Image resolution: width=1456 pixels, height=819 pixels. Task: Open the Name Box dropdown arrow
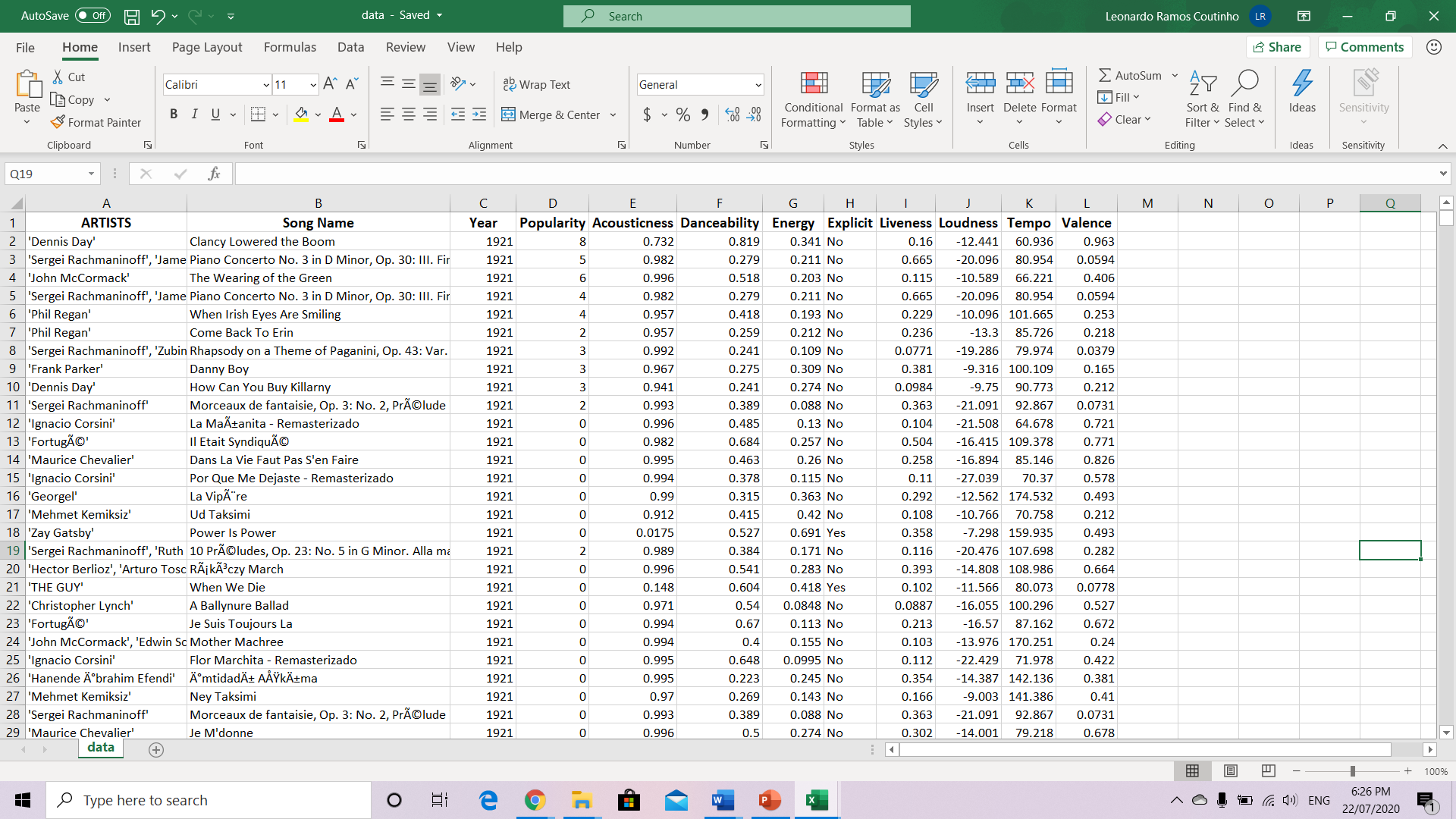click(91, 174)
